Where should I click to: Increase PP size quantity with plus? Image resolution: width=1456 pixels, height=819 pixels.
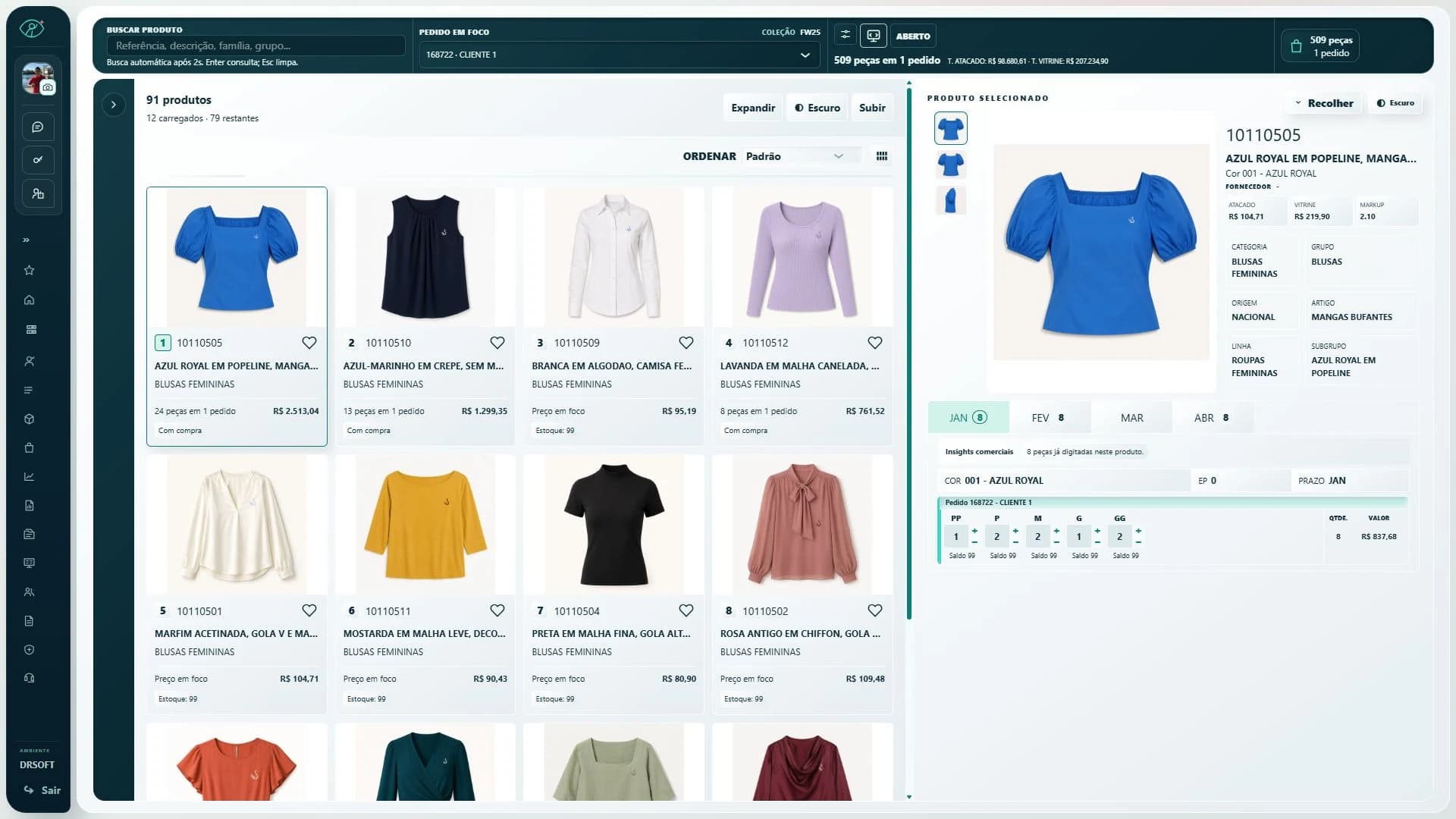click(x=974, y=531)
